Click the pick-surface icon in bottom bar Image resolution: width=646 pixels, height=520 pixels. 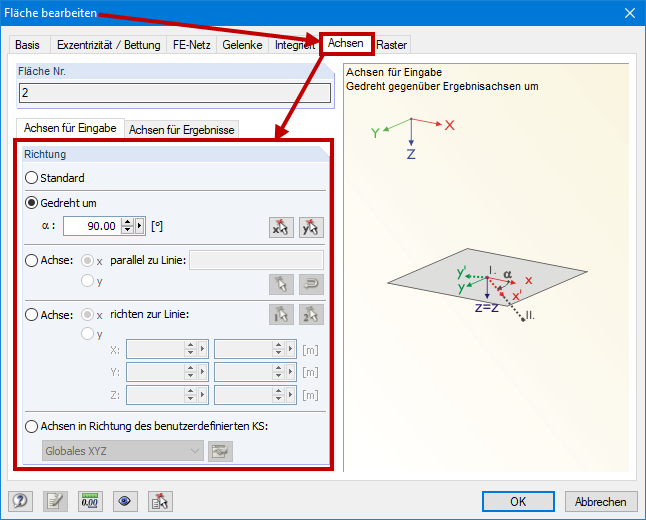(x=160, y=501)
